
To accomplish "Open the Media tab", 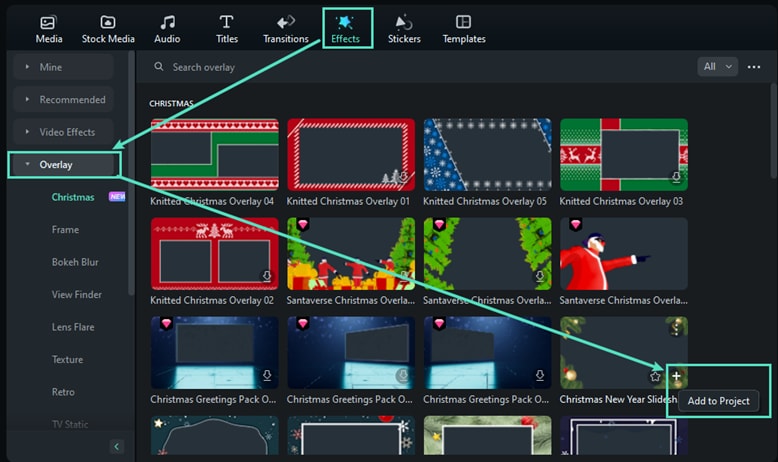I will tap(49, 29).
